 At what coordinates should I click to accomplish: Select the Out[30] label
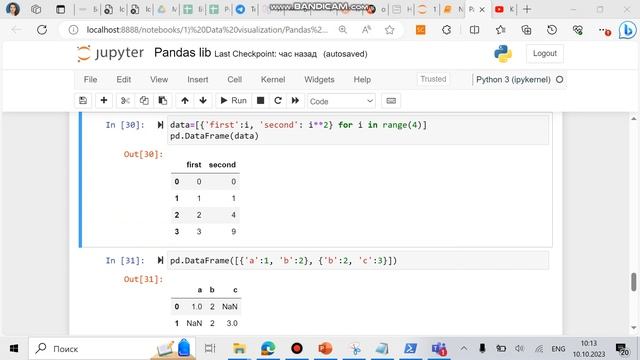pos(143,154)
